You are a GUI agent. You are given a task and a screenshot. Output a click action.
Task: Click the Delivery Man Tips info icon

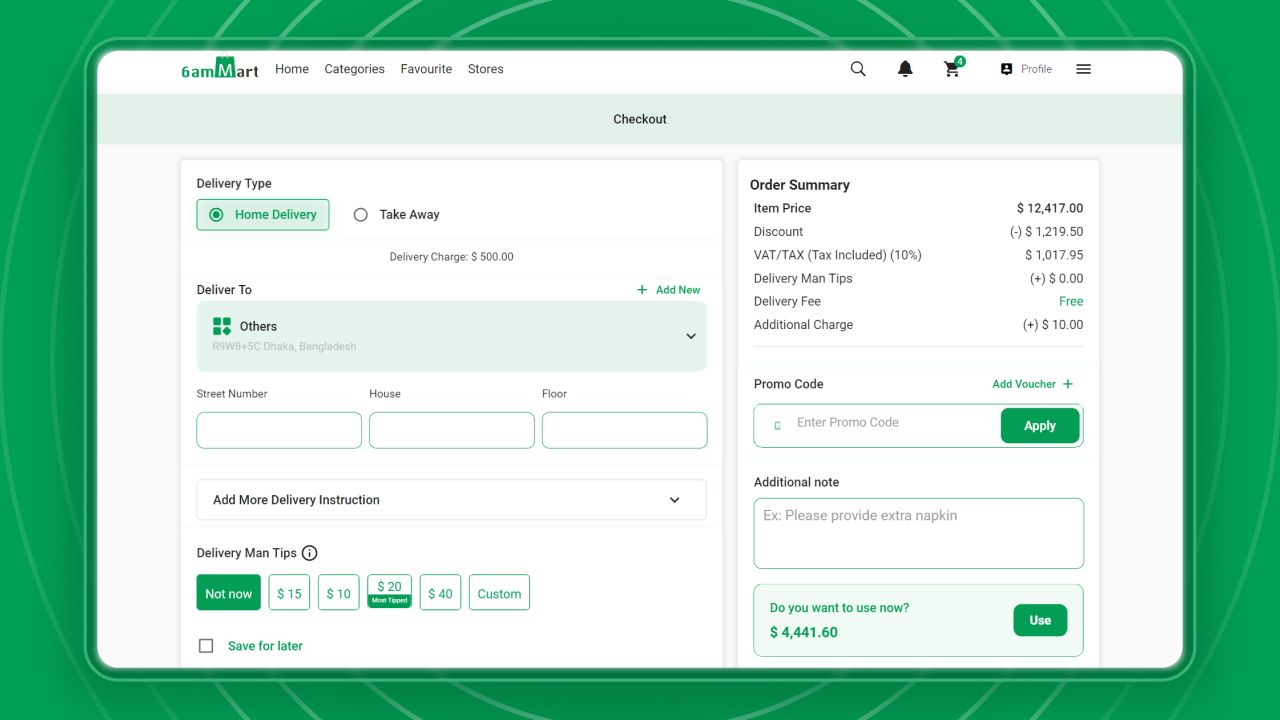(310, 553)
